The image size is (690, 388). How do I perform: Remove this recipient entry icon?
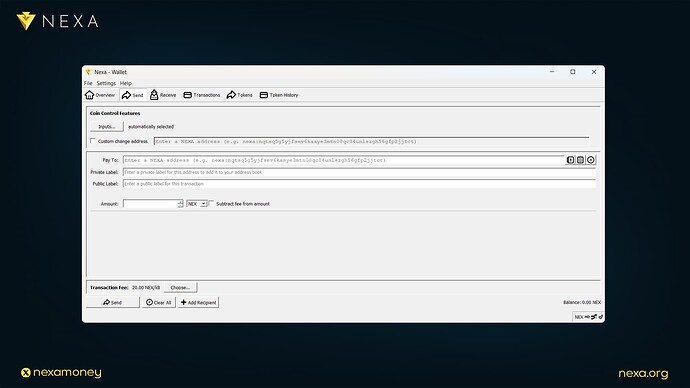591,160
